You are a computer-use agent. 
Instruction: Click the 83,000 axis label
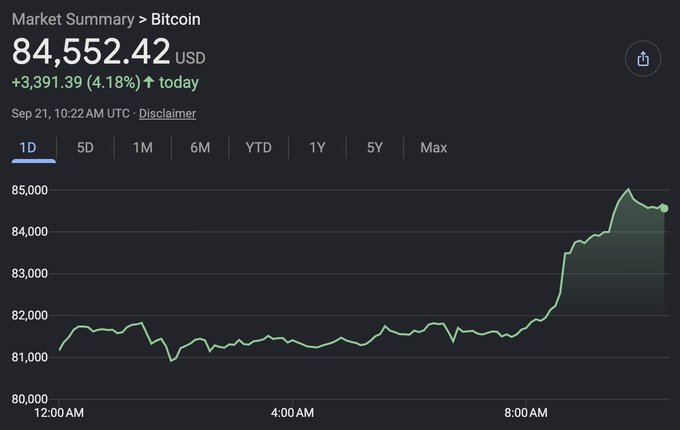pyautogui.click(x=29, y=274)
